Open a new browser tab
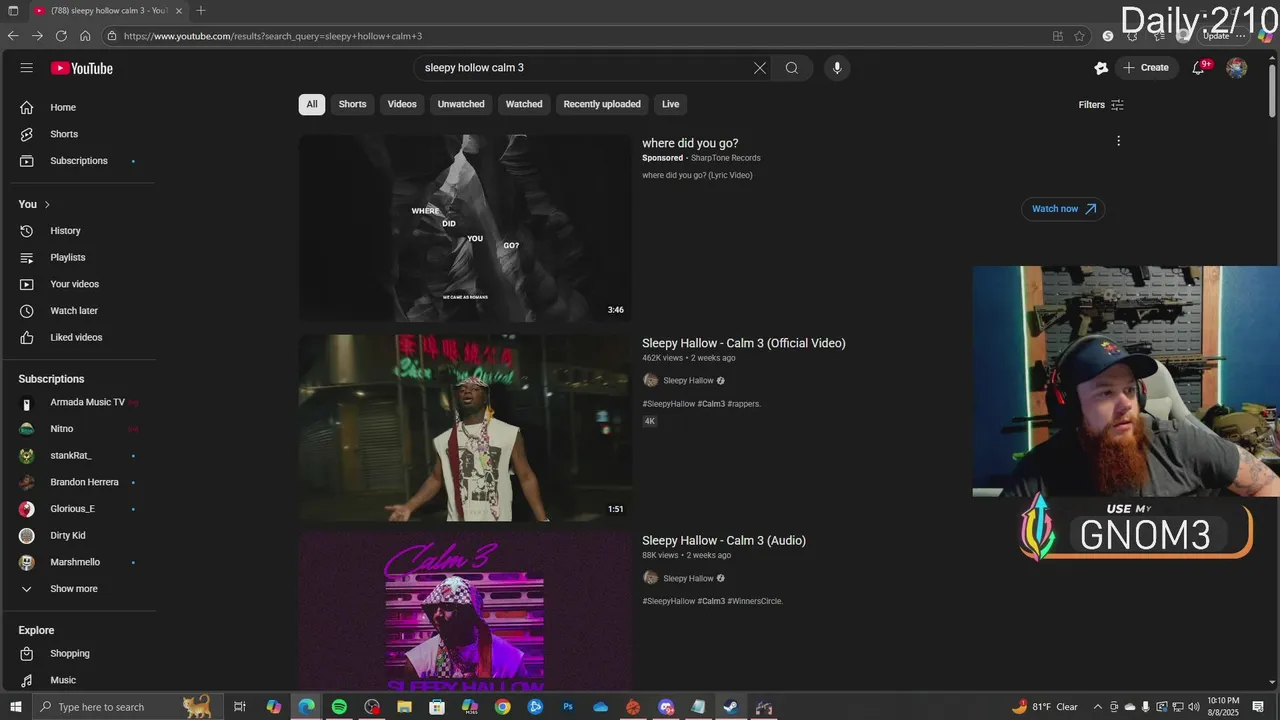This screenshot has width=1280, height=720. [201, 11]
